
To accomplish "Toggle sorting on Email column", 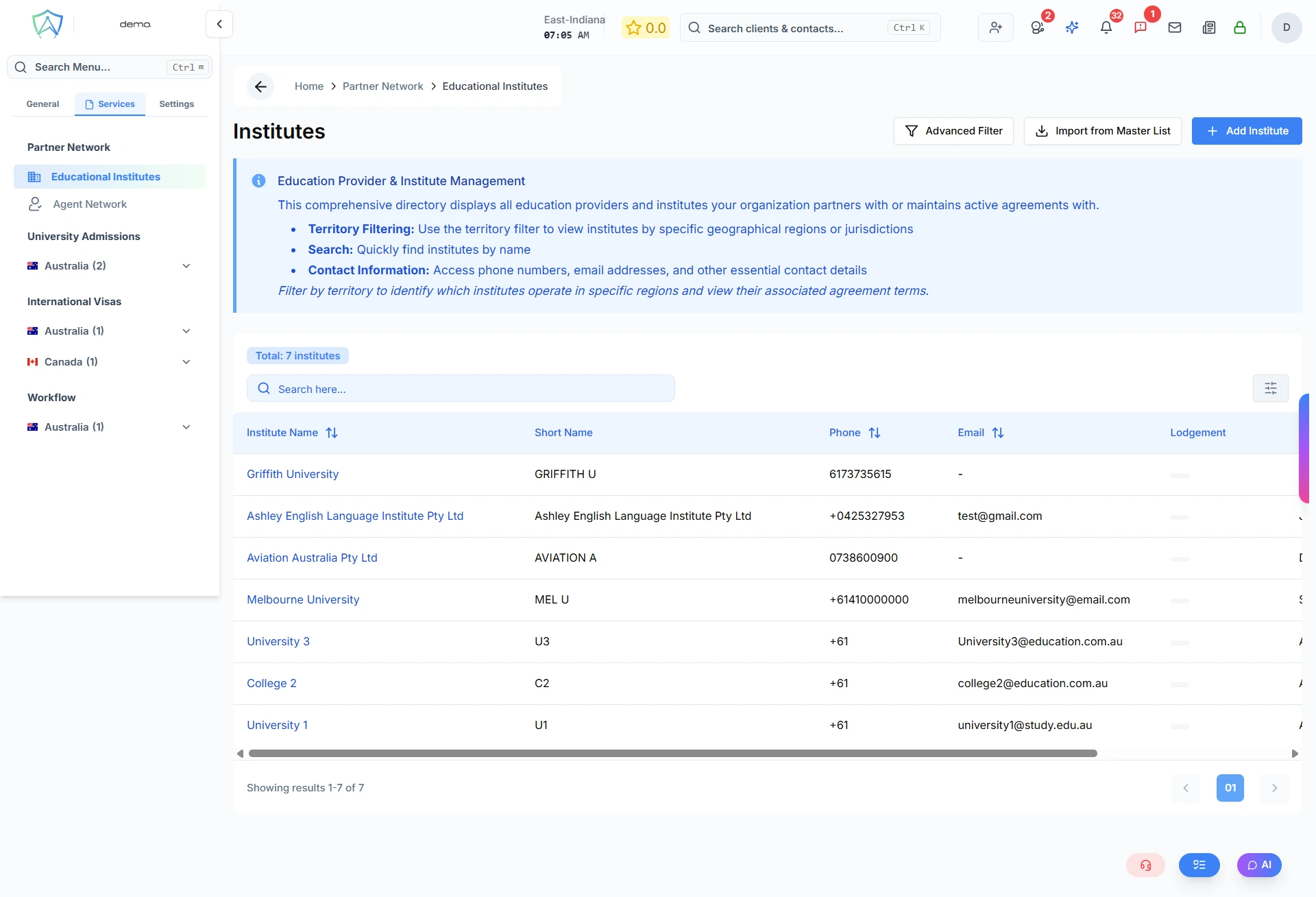I will pyautogui.click(x=997, y=433).
